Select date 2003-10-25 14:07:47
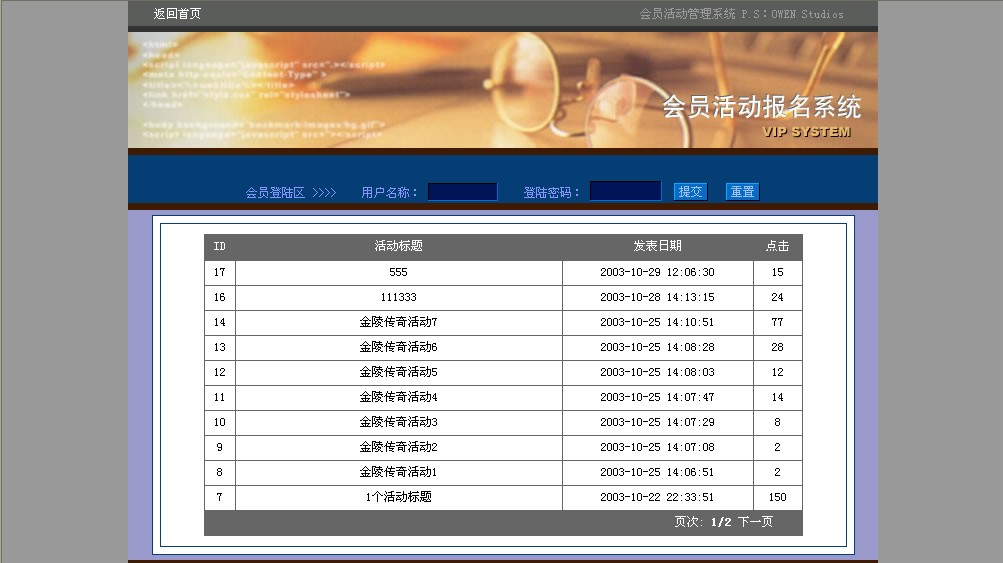 (x=658, y=397)
